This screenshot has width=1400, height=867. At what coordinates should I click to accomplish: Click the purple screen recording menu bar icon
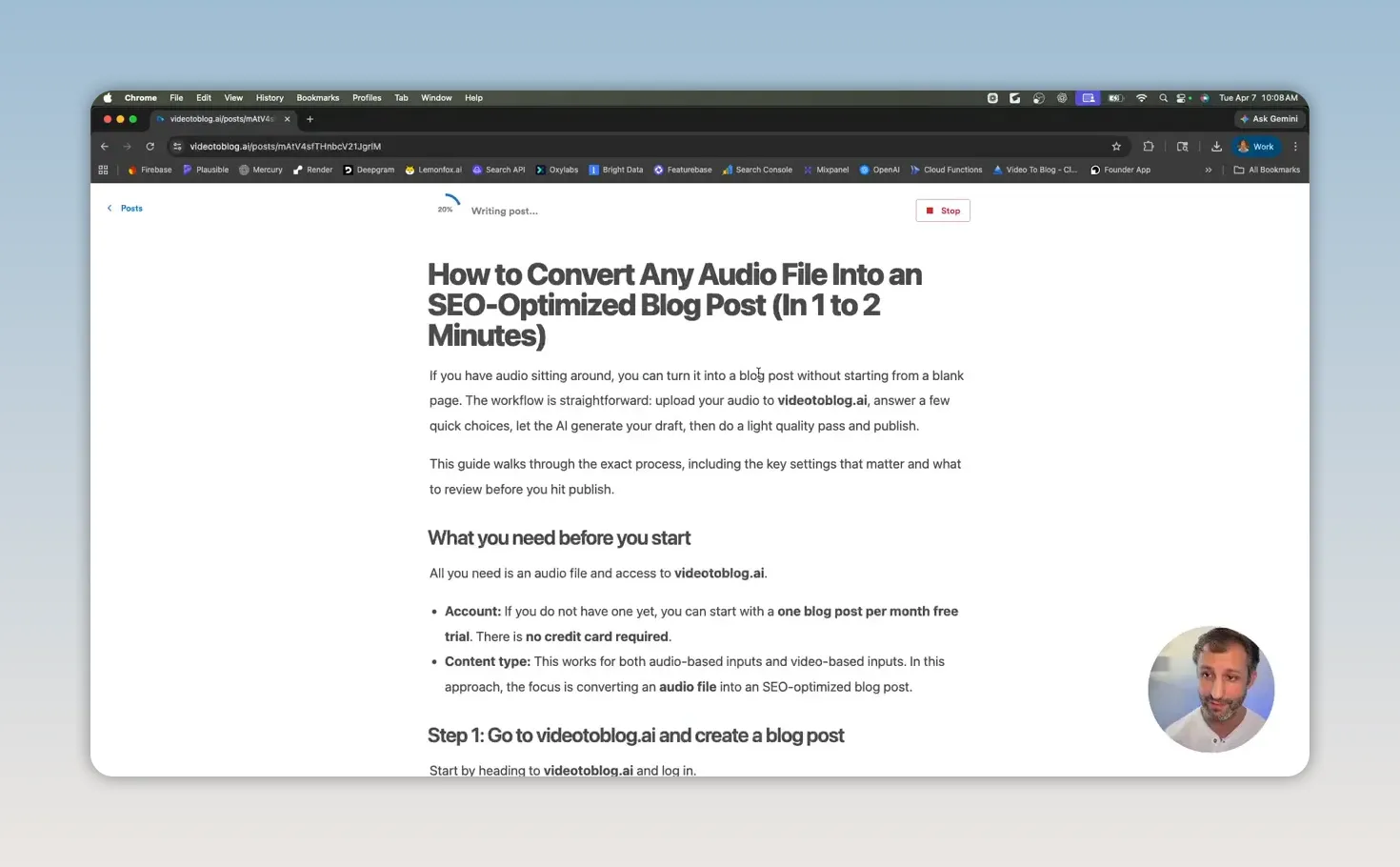[x=1089, y=97]
